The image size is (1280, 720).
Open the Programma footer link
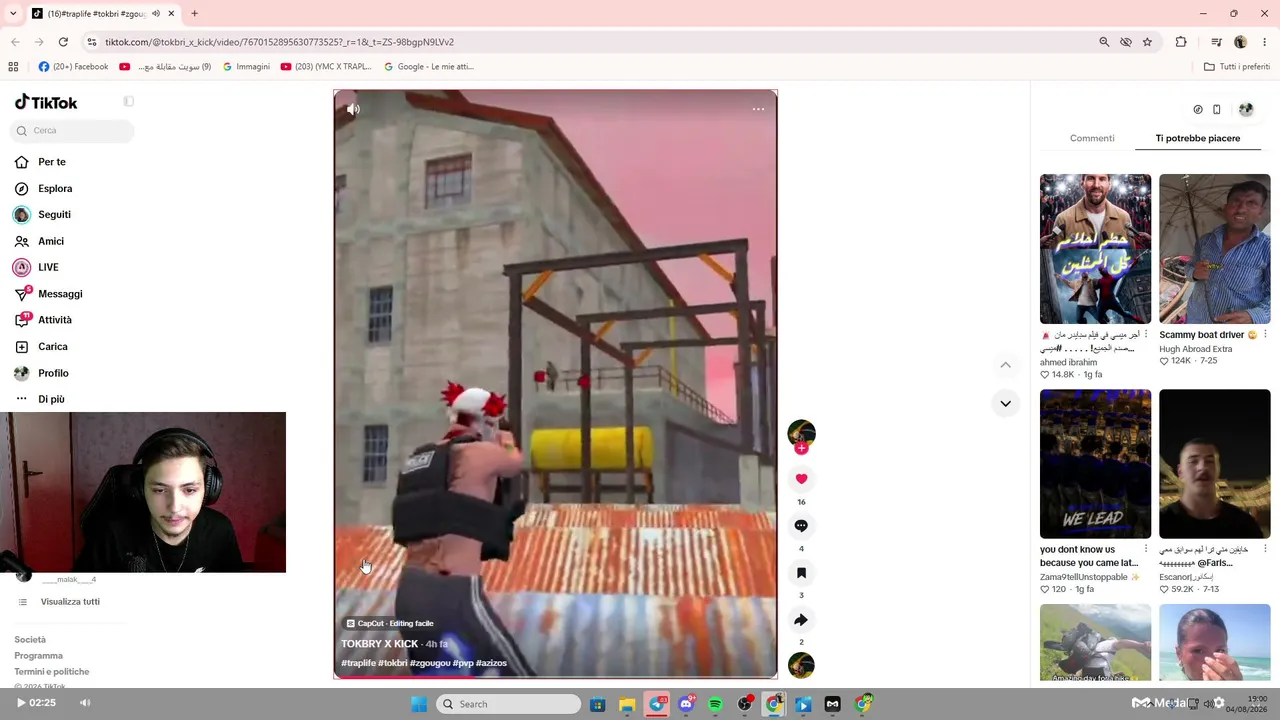coord(39,656)
